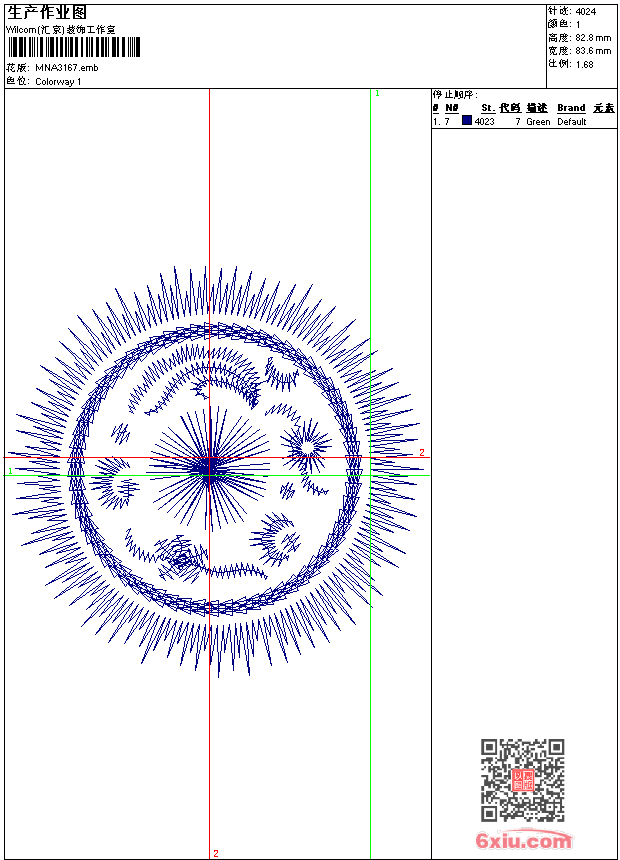The image size is (620, 860).
Task: Click the '停止顺序:' stop sequence heading
Action: point(455,95)
